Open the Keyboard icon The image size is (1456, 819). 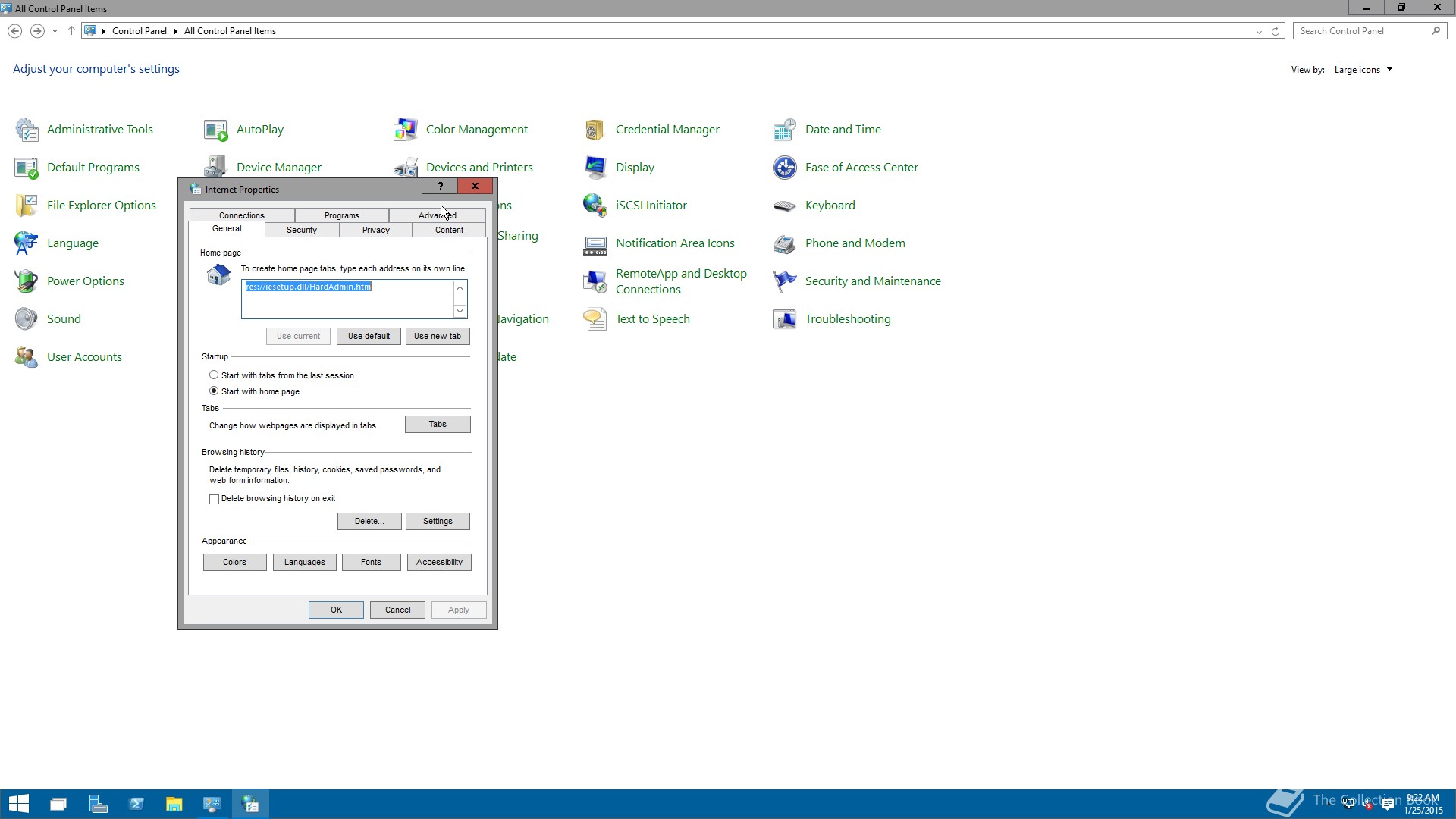785,206
